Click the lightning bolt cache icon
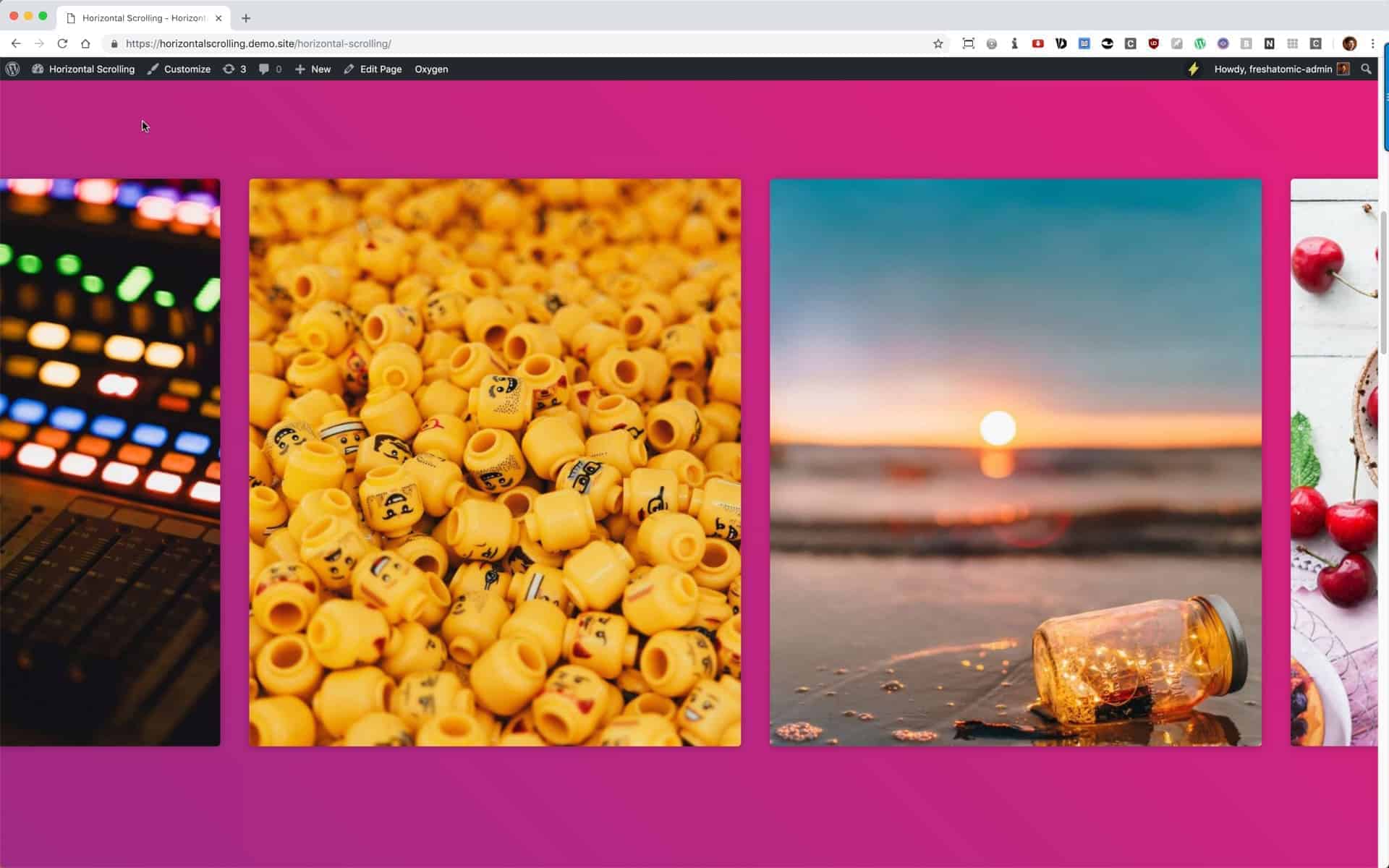Screen dimensions: 1389x868 coord(1194,69)
